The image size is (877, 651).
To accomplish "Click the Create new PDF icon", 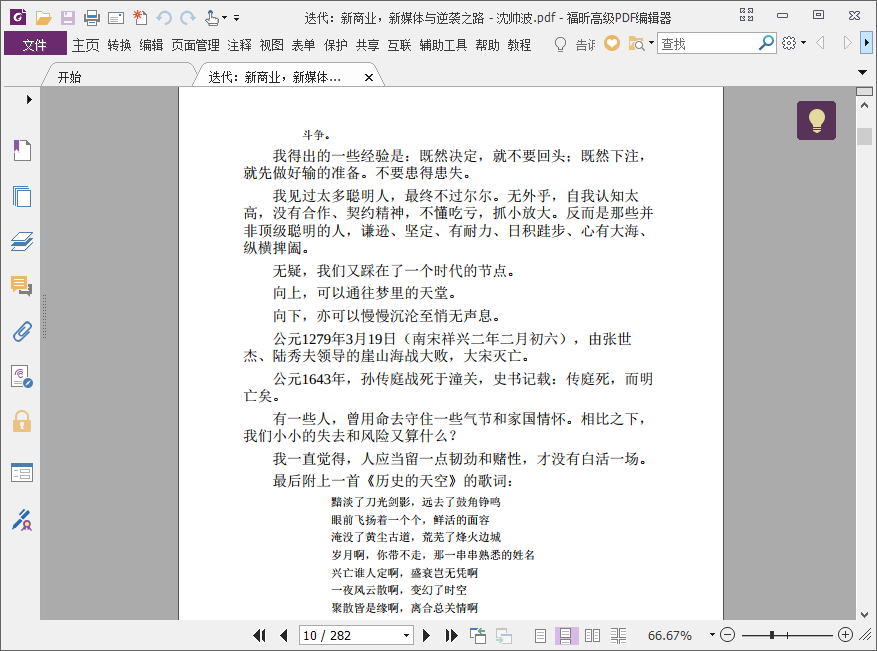I will pos(140,18).
